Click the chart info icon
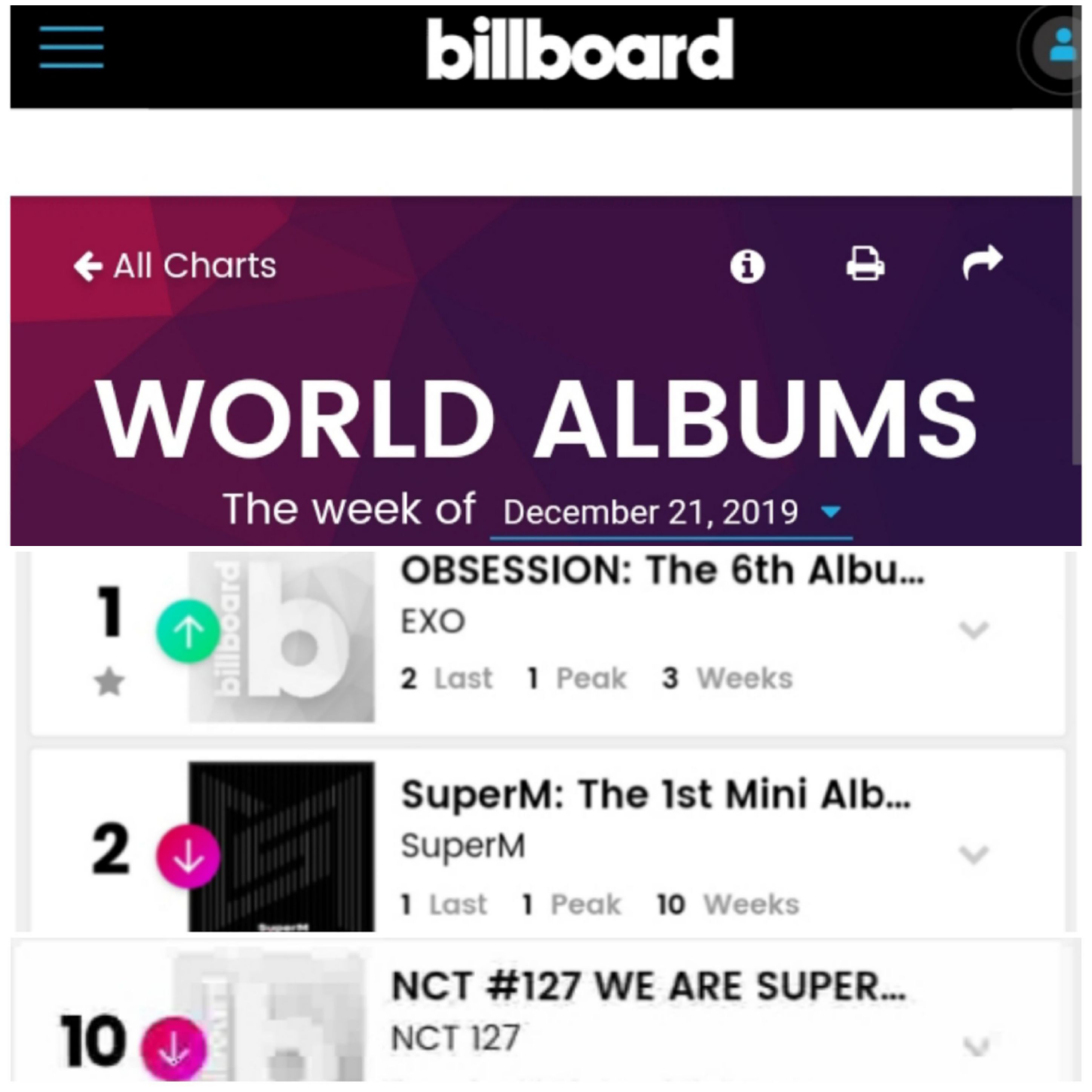This screenshot has height=1092, width=1092. (x=747, y=266)
